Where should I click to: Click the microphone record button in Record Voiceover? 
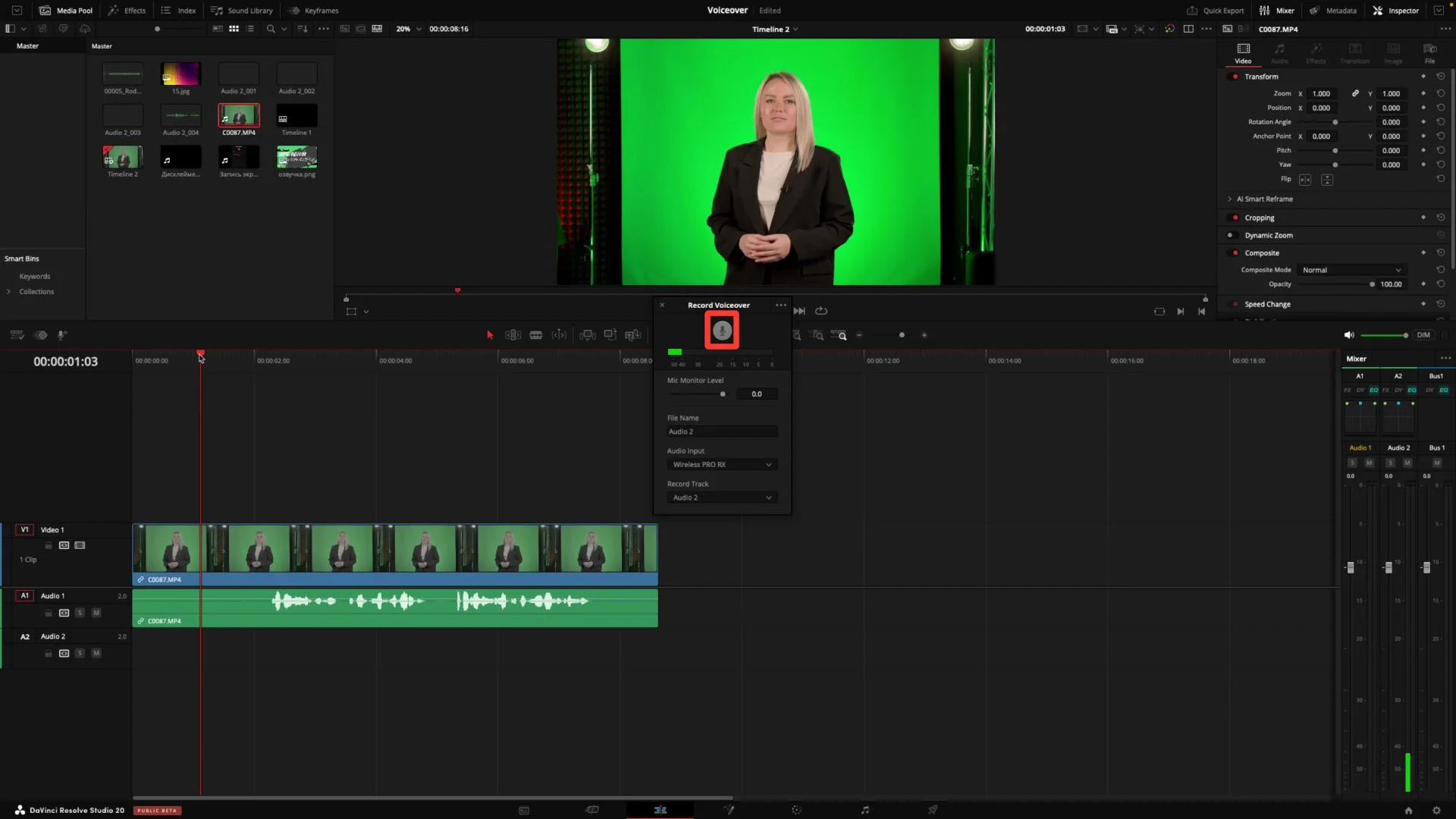(x=722, y=331)
